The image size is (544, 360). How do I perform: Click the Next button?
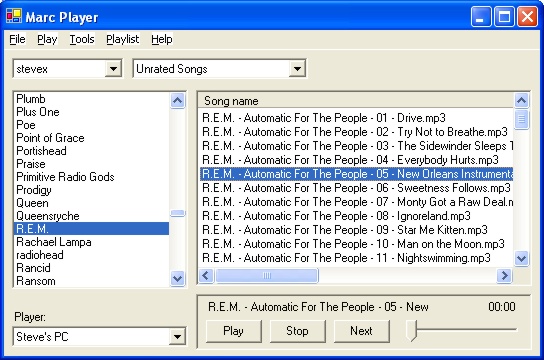click(x=361, y=331)
